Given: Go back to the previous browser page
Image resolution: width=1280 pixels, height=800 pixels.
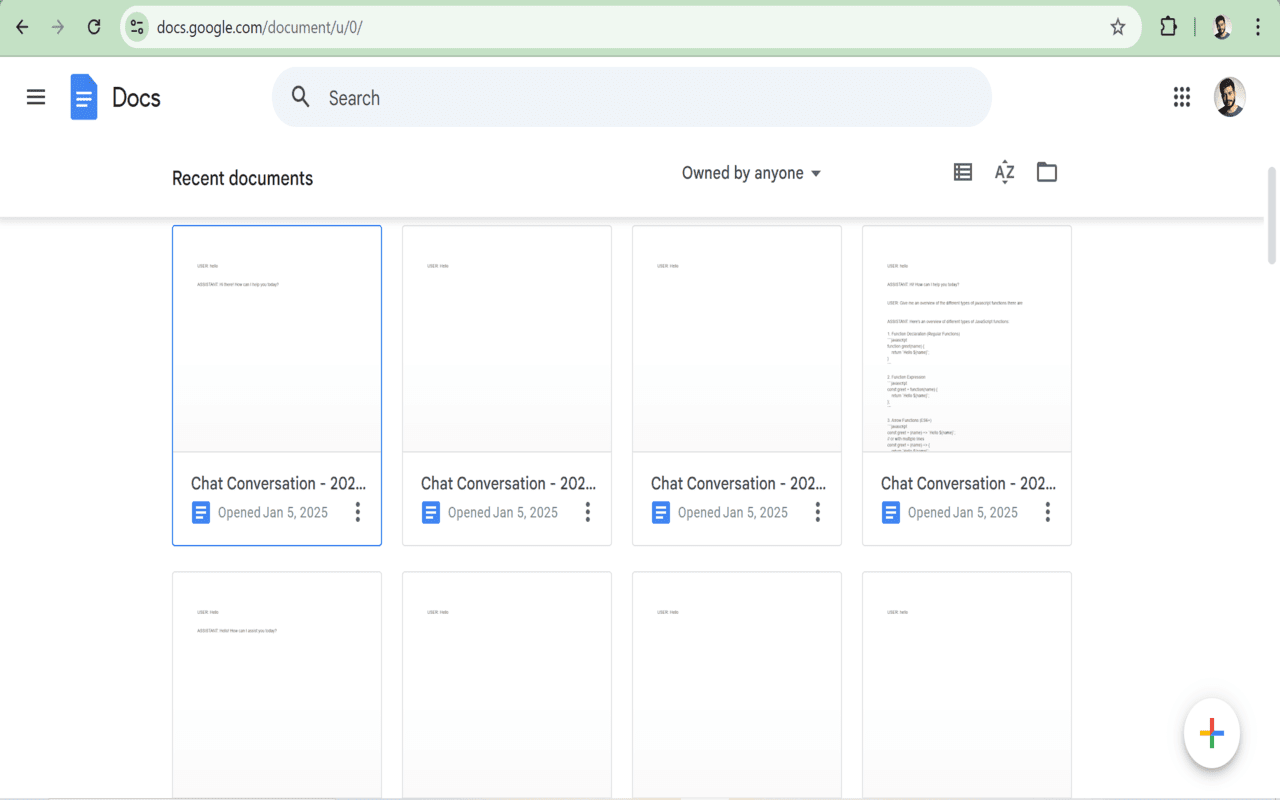Looking at the screenshot, I should pyautogui.click(x=22, y=27).
